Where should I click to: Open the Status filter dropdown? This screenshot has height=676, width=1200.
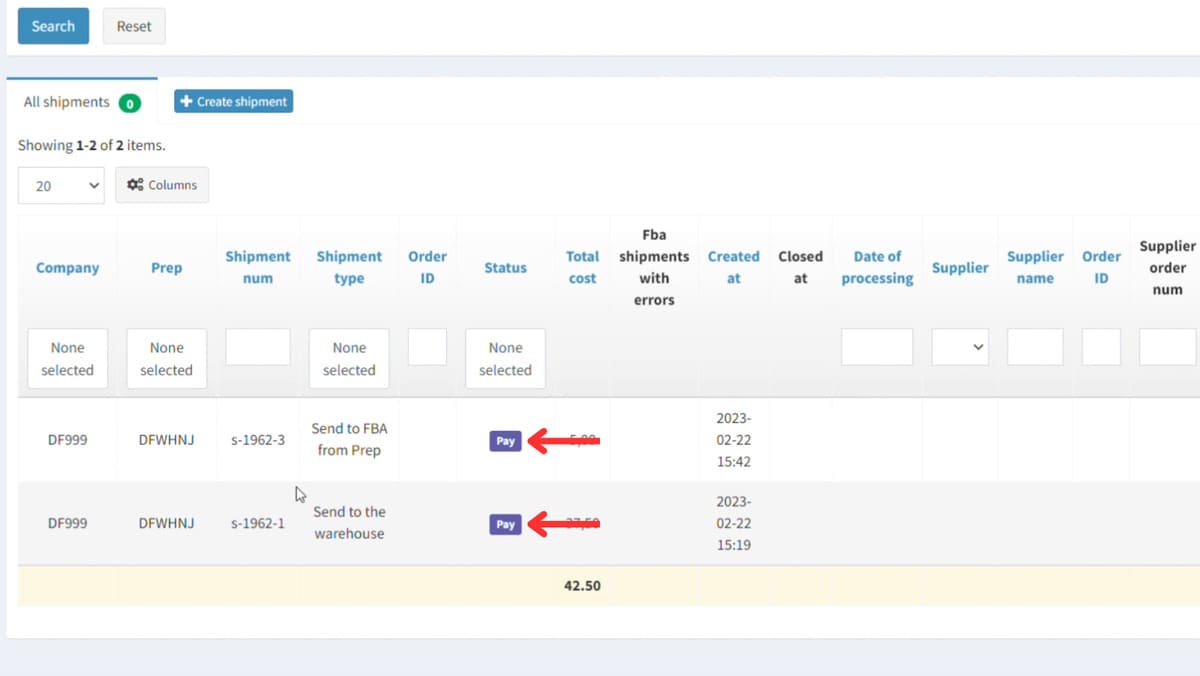tap(505, 358)
